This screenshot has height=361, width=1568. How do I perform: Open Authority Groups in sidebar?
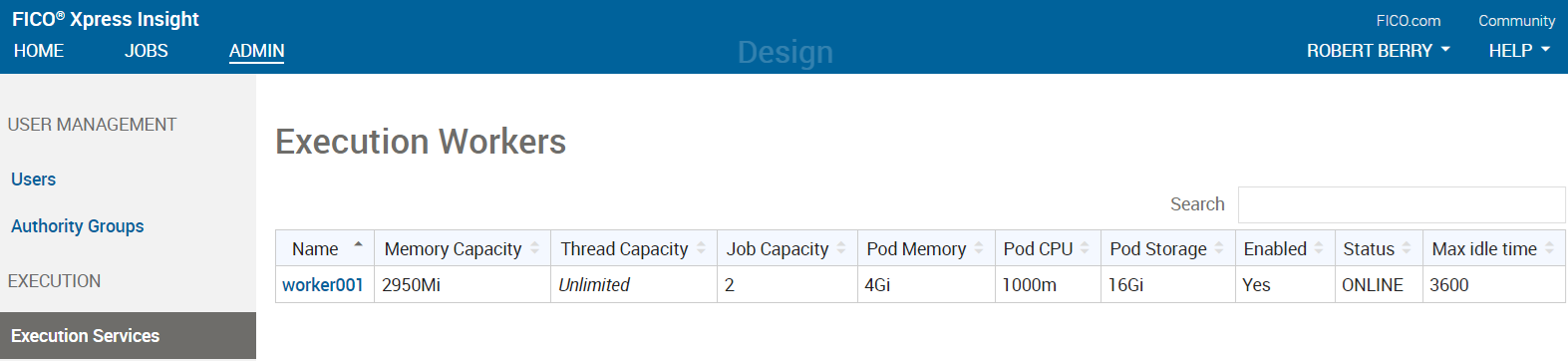tap(78, 226)
